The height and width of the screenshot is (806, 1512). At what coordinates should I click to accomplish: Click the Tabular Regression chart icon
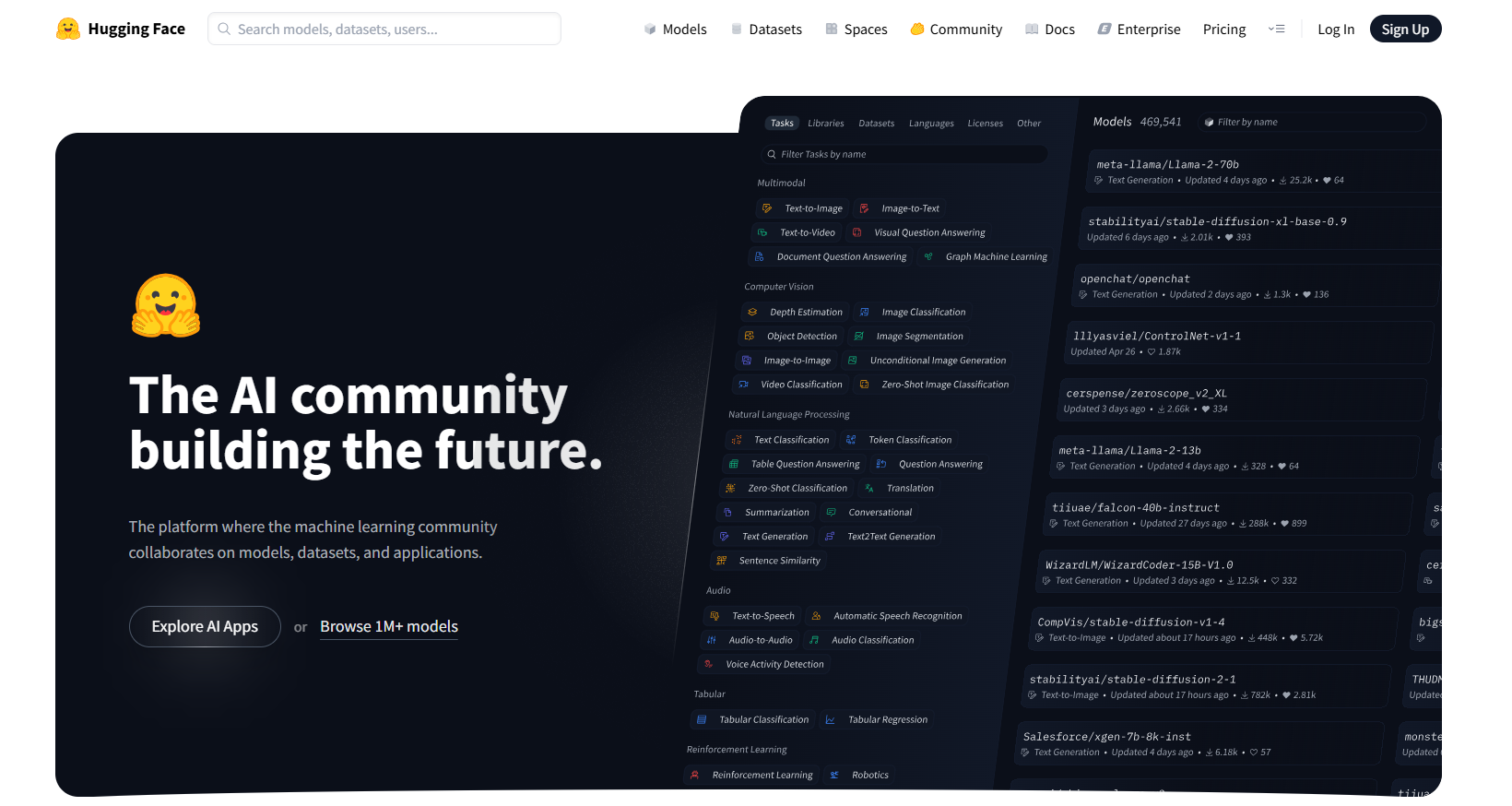(x=831, y=719)
